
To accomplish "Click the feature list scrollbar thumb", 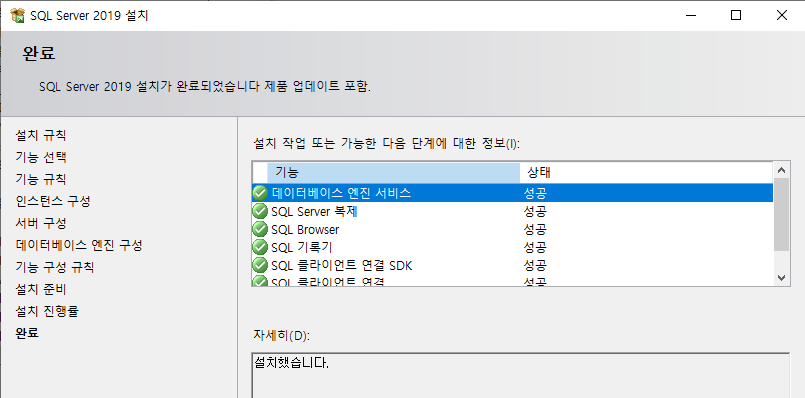I will click(781, 215).
